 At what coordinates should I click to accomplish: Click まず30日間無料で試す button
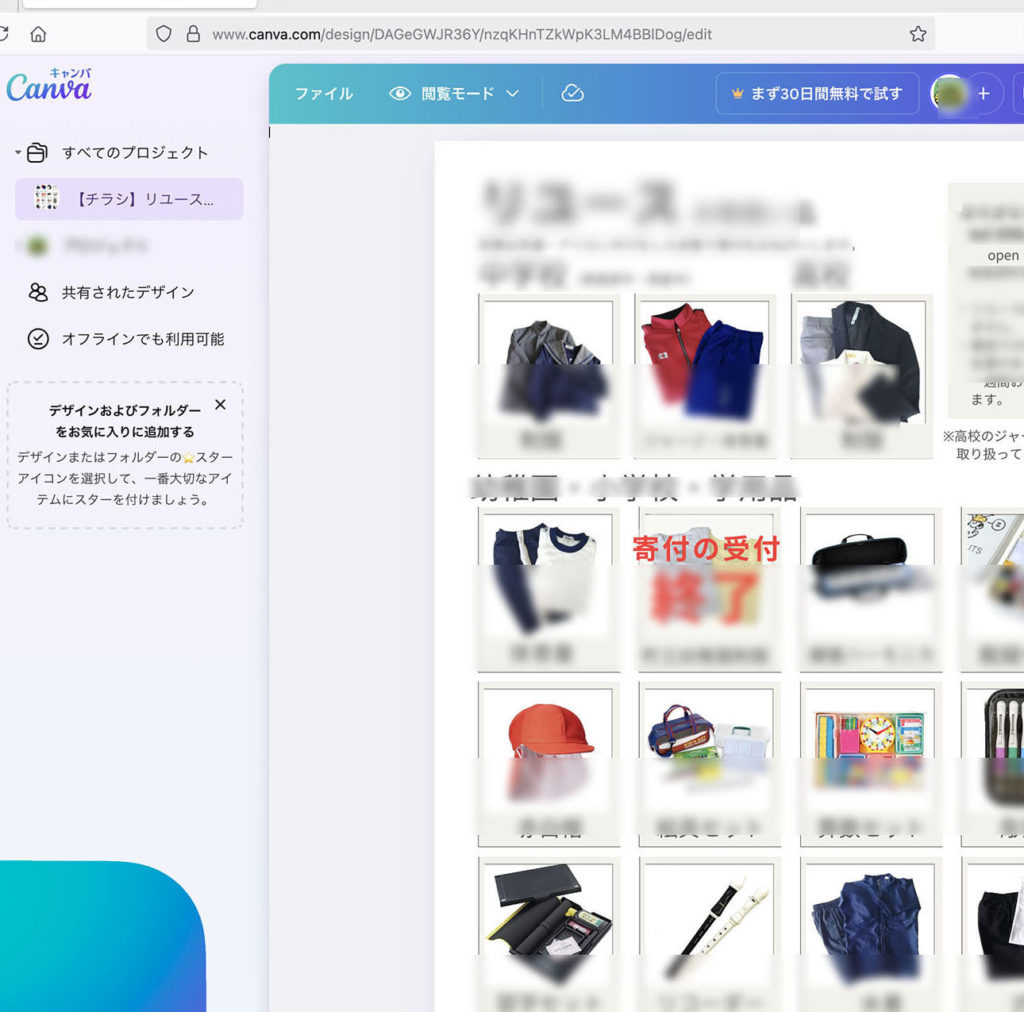tap(816, 93)
